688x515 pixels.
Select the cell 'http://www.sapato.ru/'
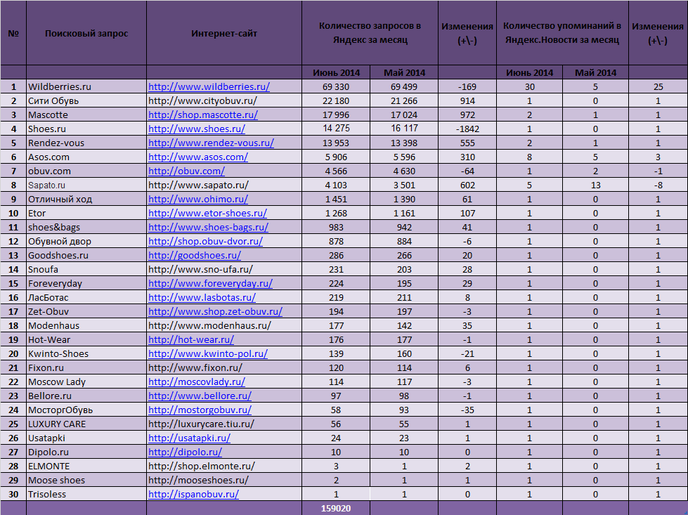(x=224, y=185)
